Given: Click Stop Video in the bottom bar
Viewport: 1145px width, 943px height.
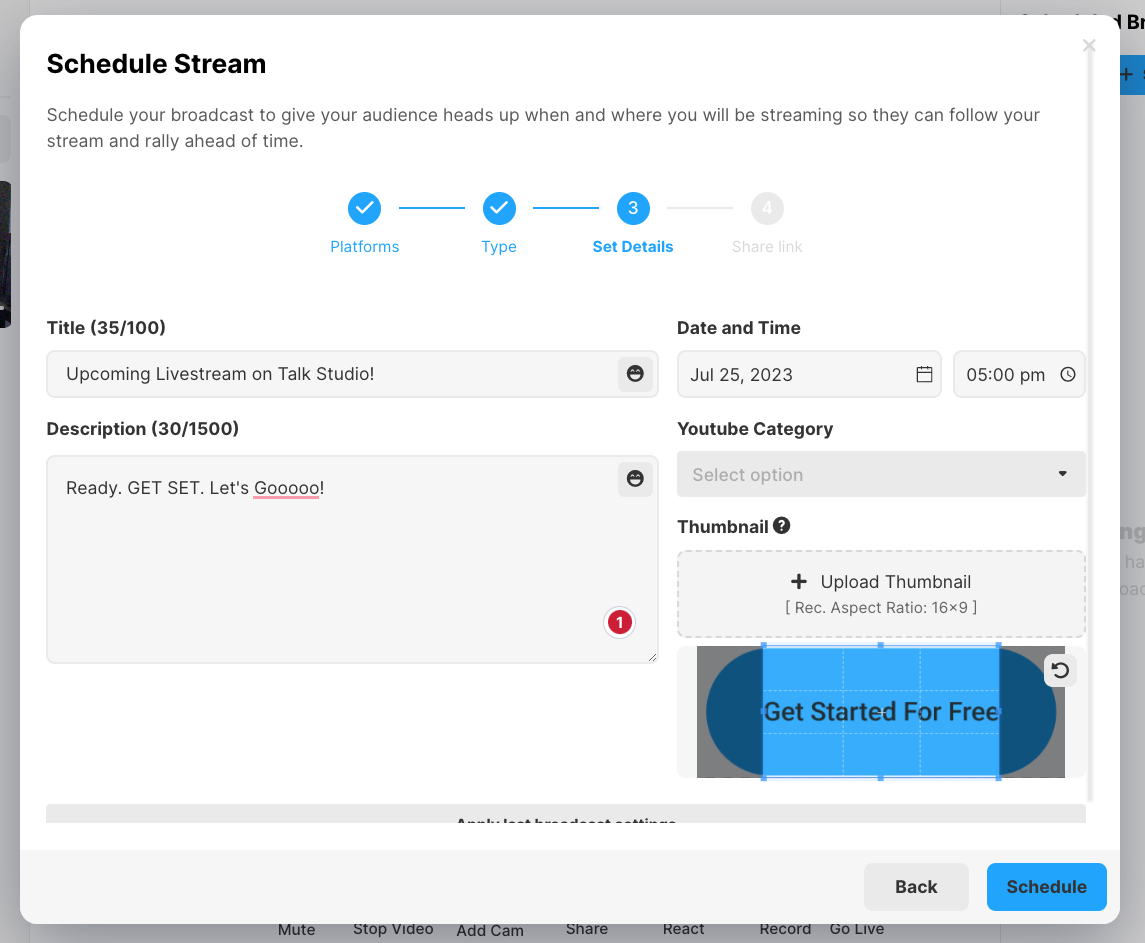Looking at the screenshot, I should tap(392, 929).
